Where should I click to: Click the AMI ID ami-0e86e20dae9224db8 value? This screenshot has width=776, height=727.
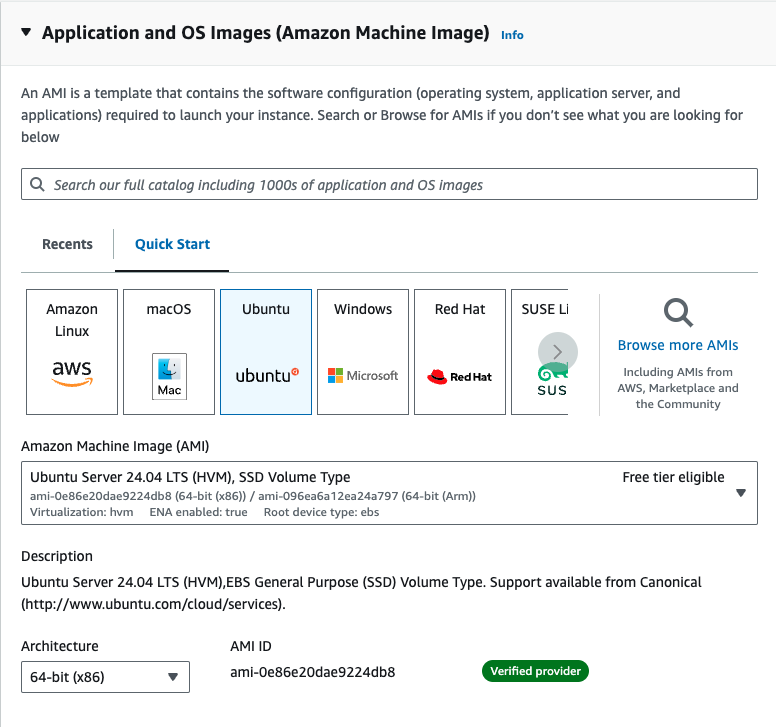(x=313, y=672)
